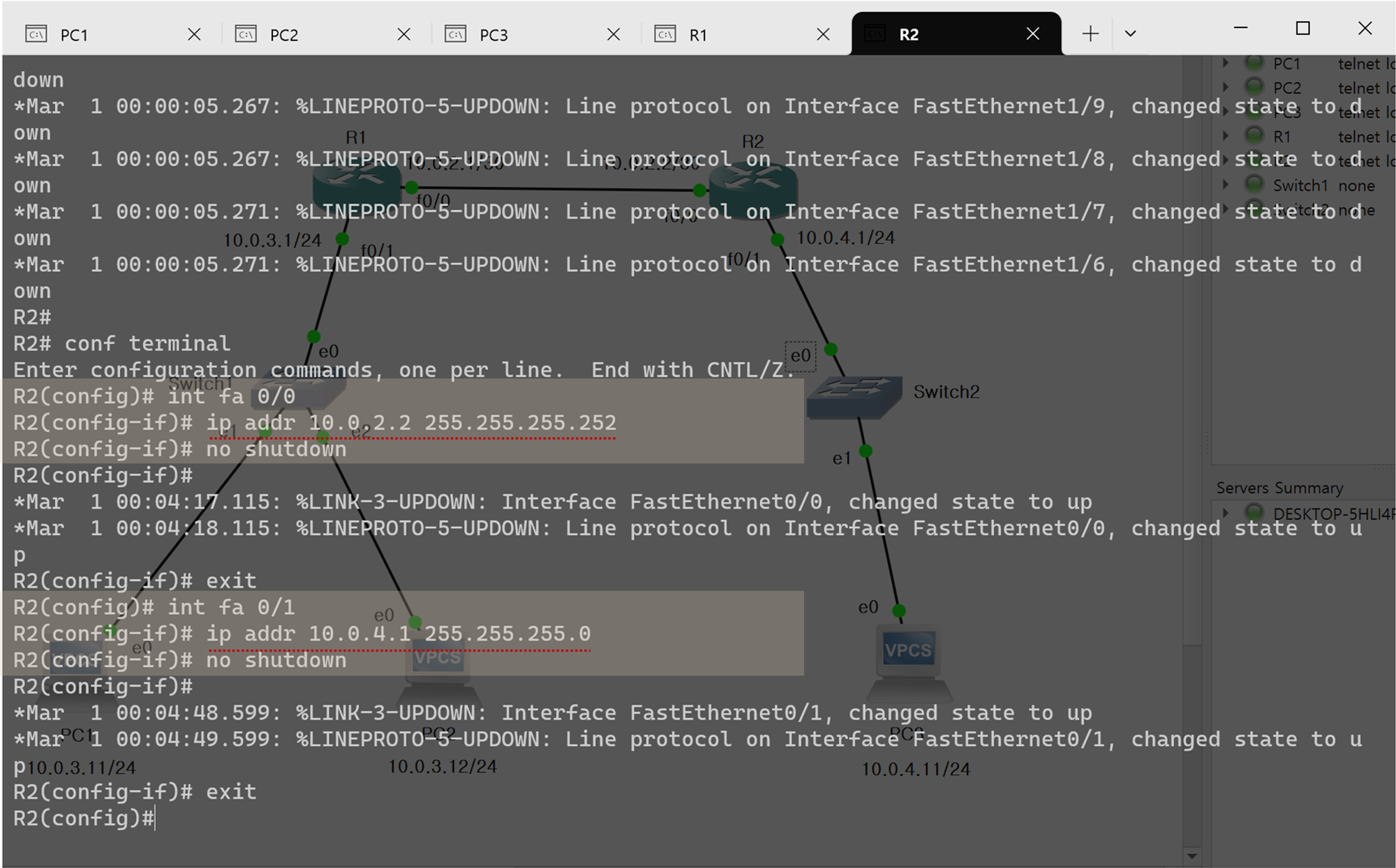This screenshot has height=868, width=1396.
Task: Select the PC3 VPCS computer icon
Action: pos(908,662)
